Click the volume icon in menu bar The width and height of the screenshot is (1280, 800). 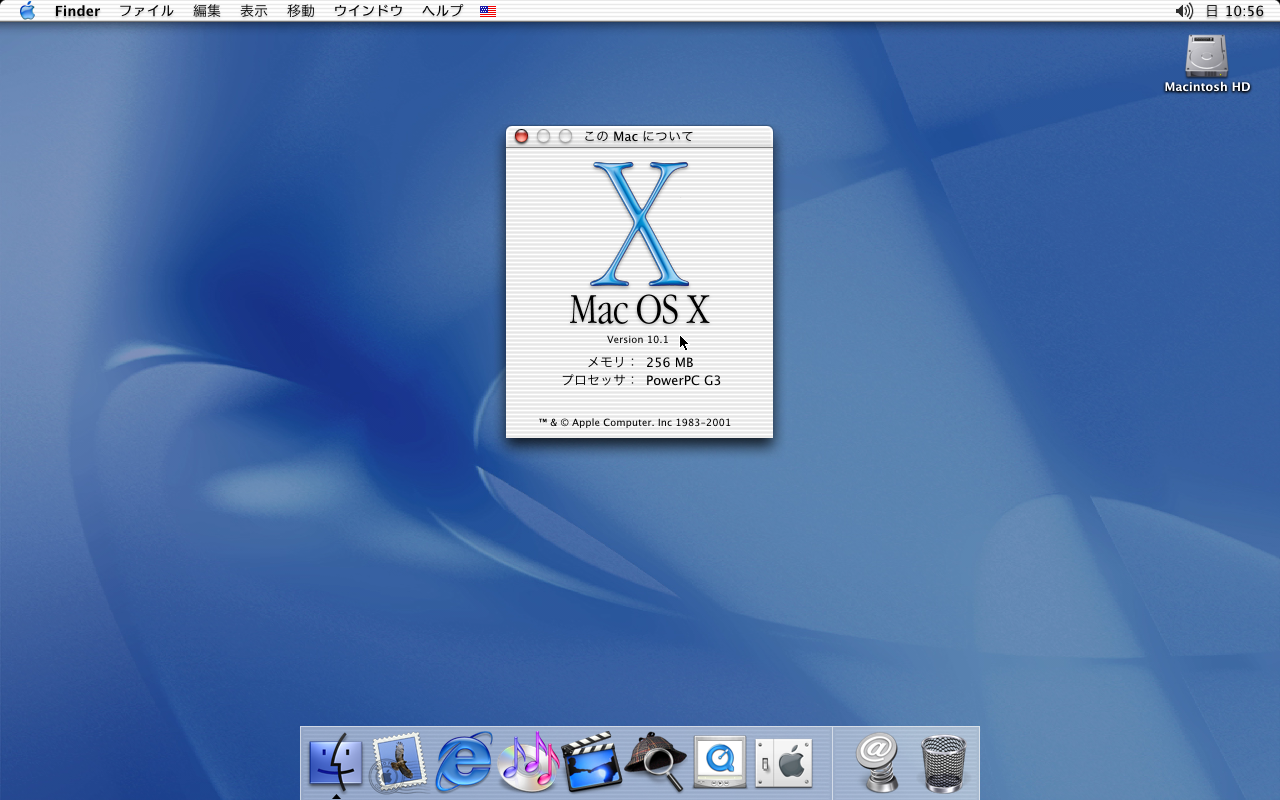(1184, 11)
